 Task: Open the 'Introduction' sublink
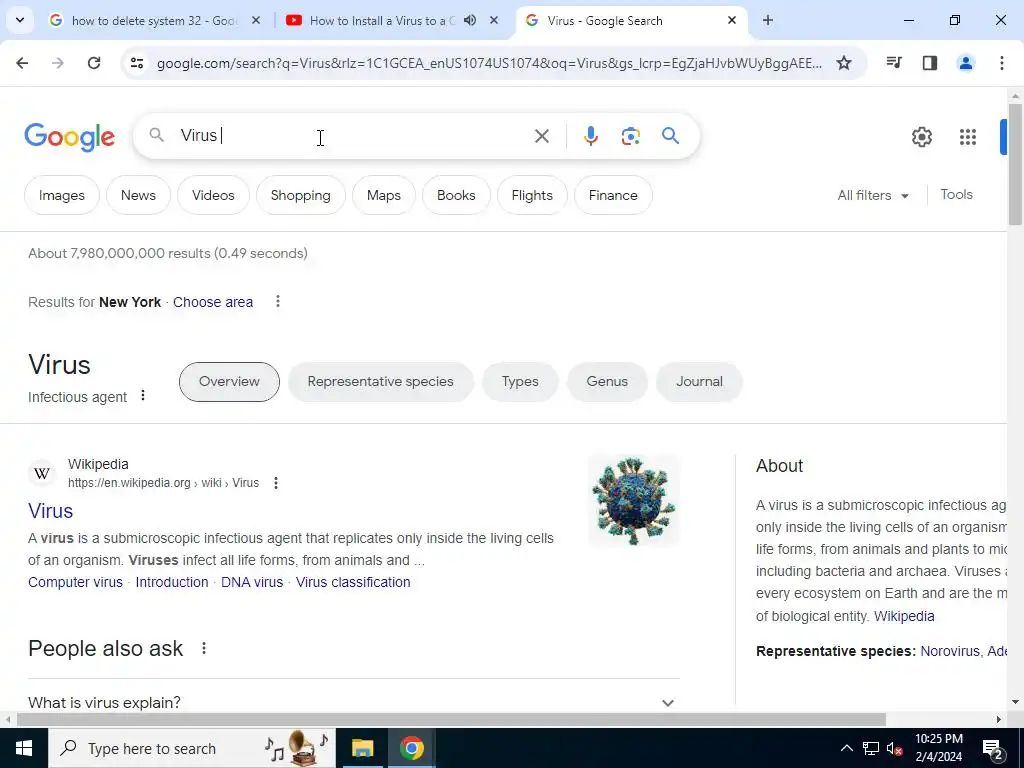point(172,582)
